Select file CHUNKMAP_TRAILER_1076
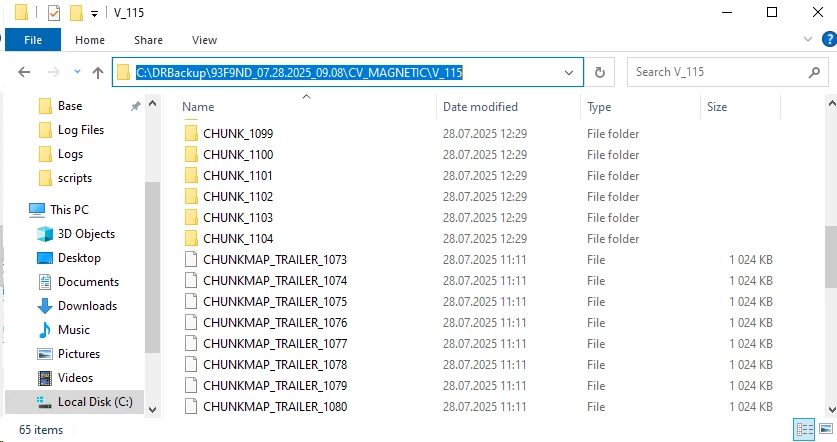 (x=275, y=322)
